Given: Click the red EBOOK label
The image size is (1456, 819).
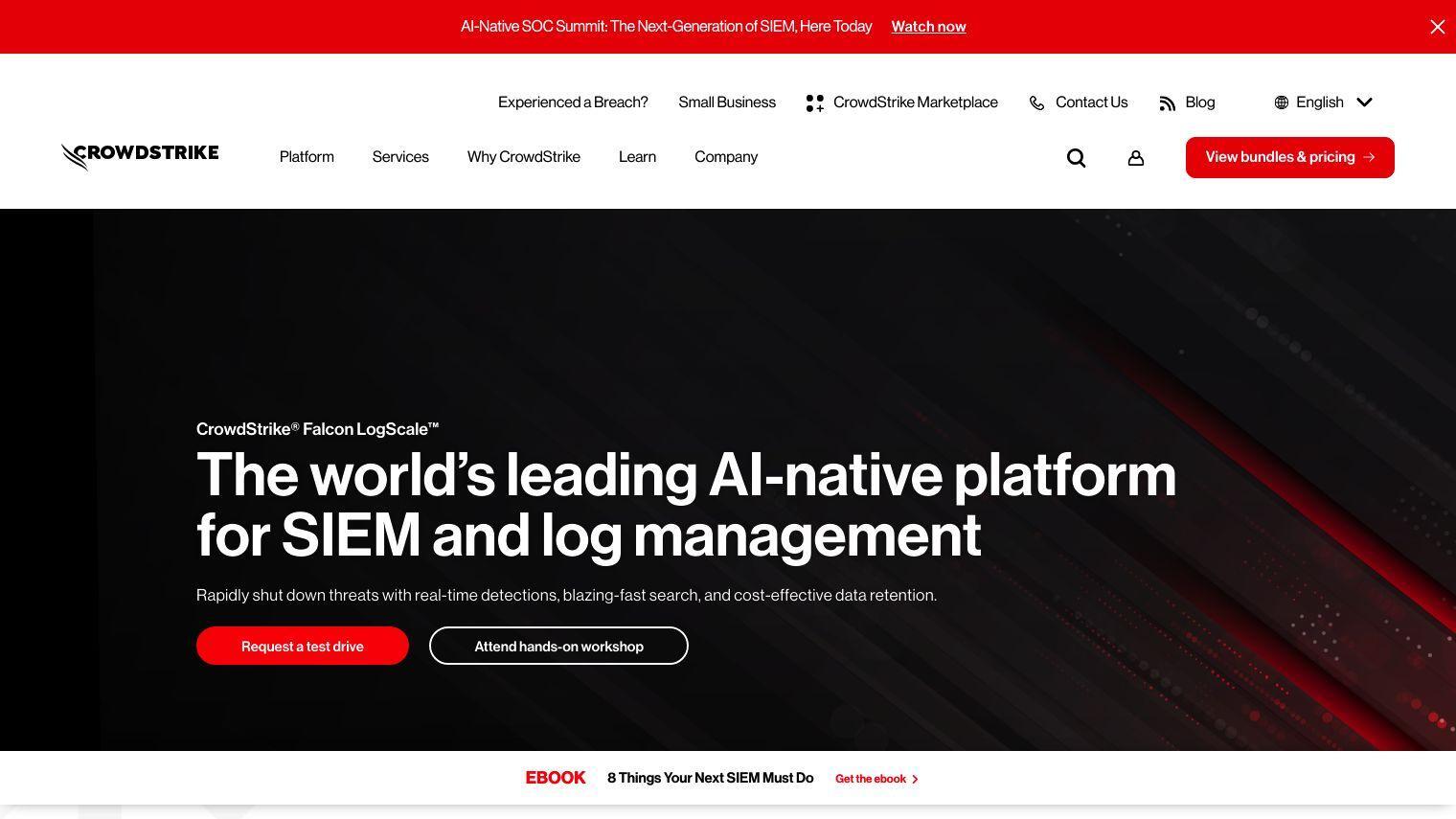Looking at the screenshot, I should [556, 778].
